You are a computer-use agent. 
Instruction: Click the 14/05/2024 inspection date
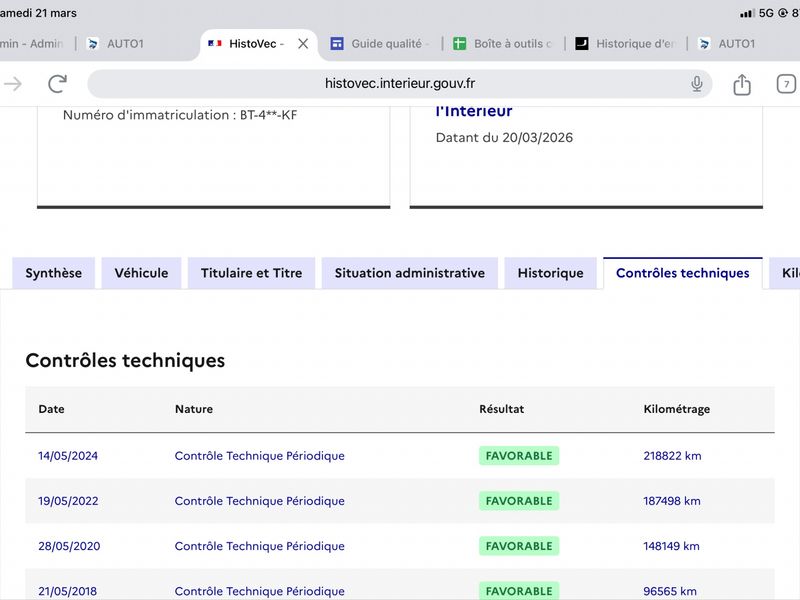click(x=68, y=456)
